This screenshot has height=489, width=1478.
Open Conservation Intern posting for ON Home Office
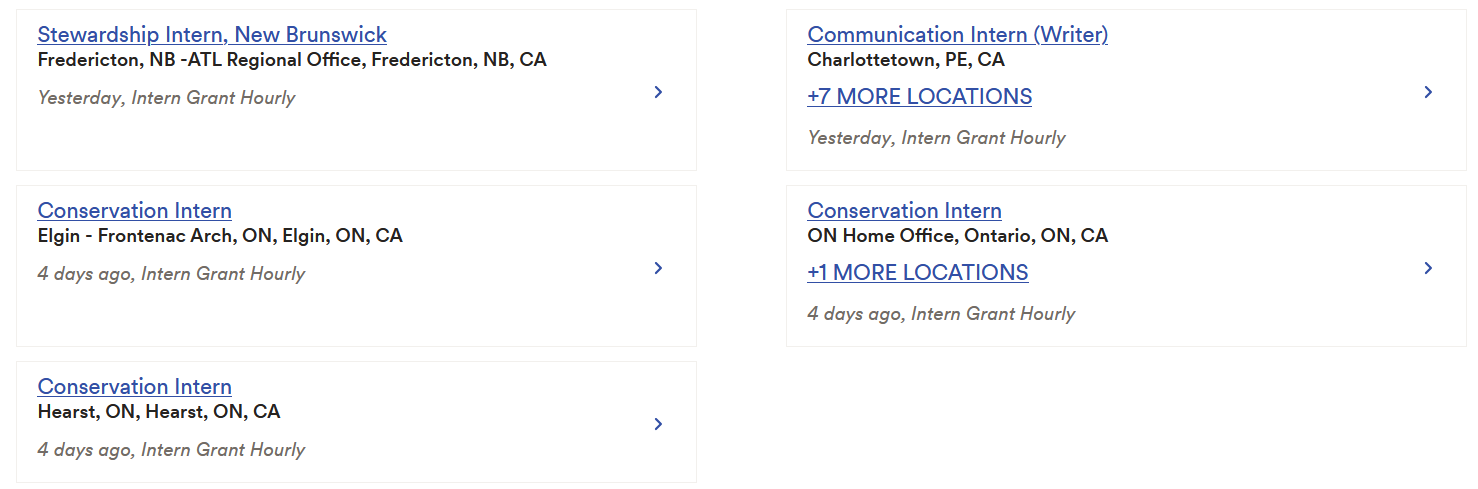click(904, 211)
